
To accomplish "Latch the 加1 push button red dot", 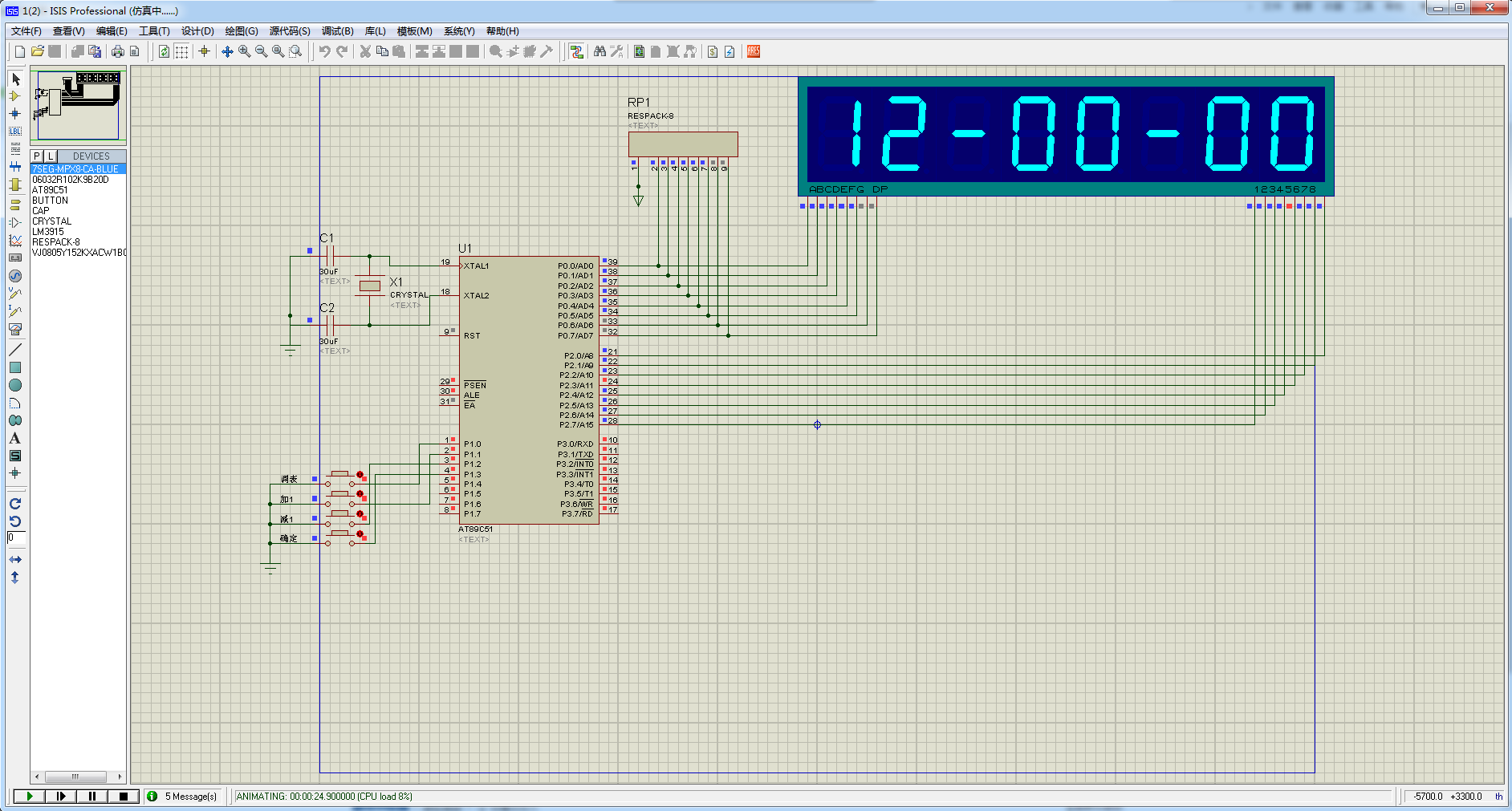I will tap(360, 494).
